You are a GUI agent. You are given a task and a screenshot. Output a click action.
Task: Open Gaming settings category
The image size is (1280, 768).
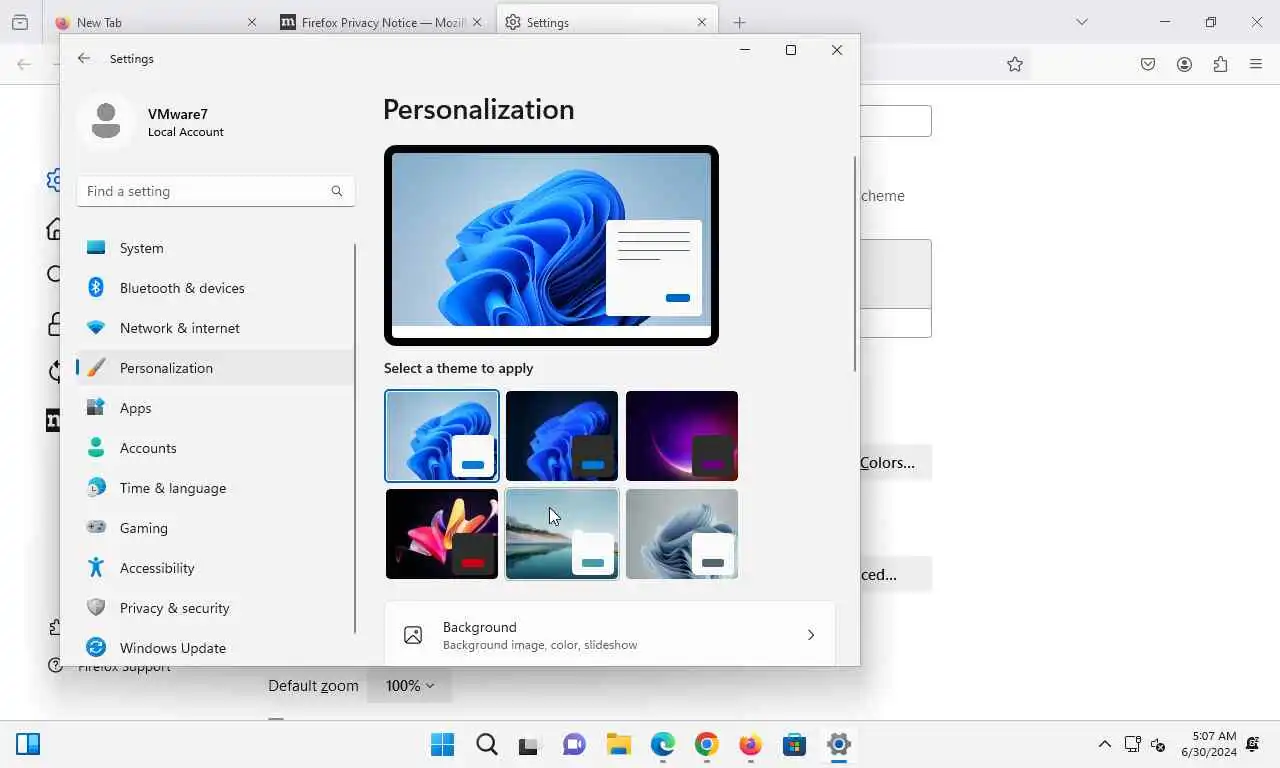215,528
